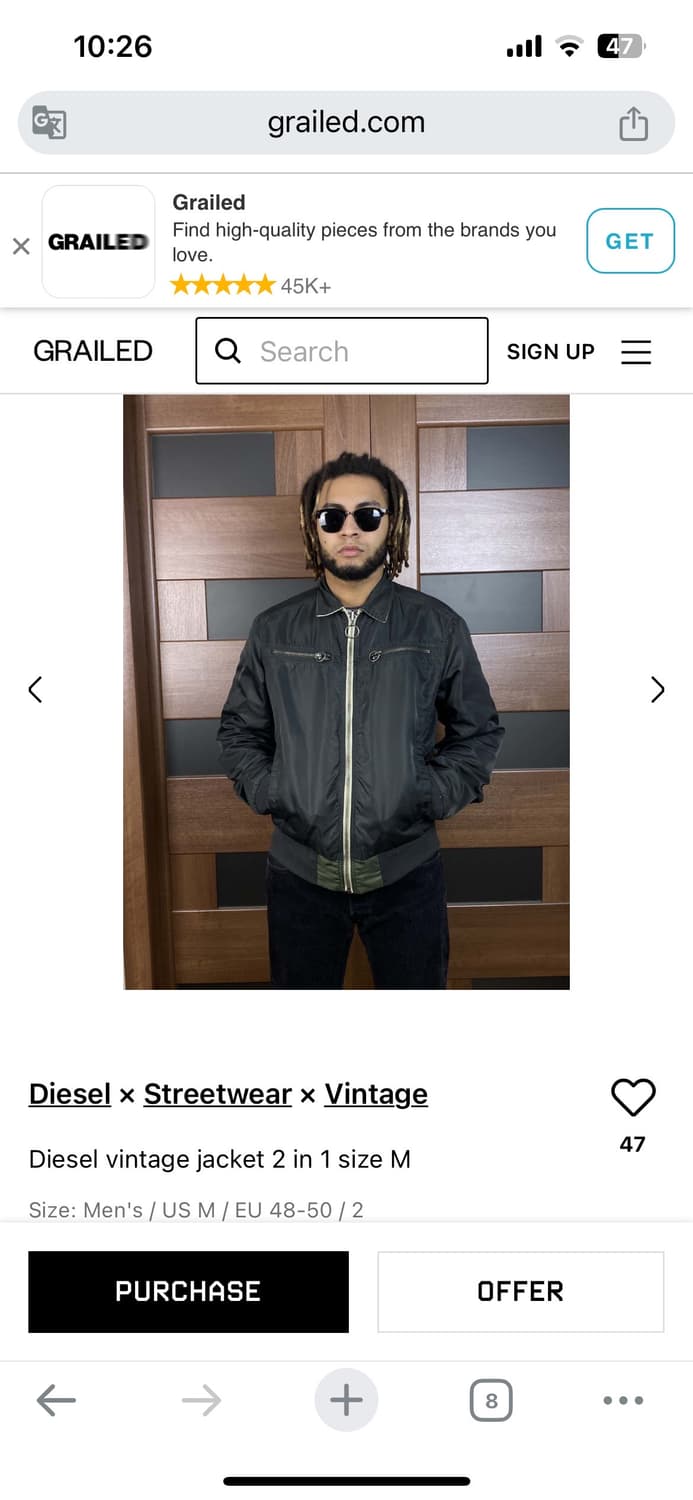The image size is (693, 1500).
Task: Focus the Search input field
Action: click(x=342, y=351)
